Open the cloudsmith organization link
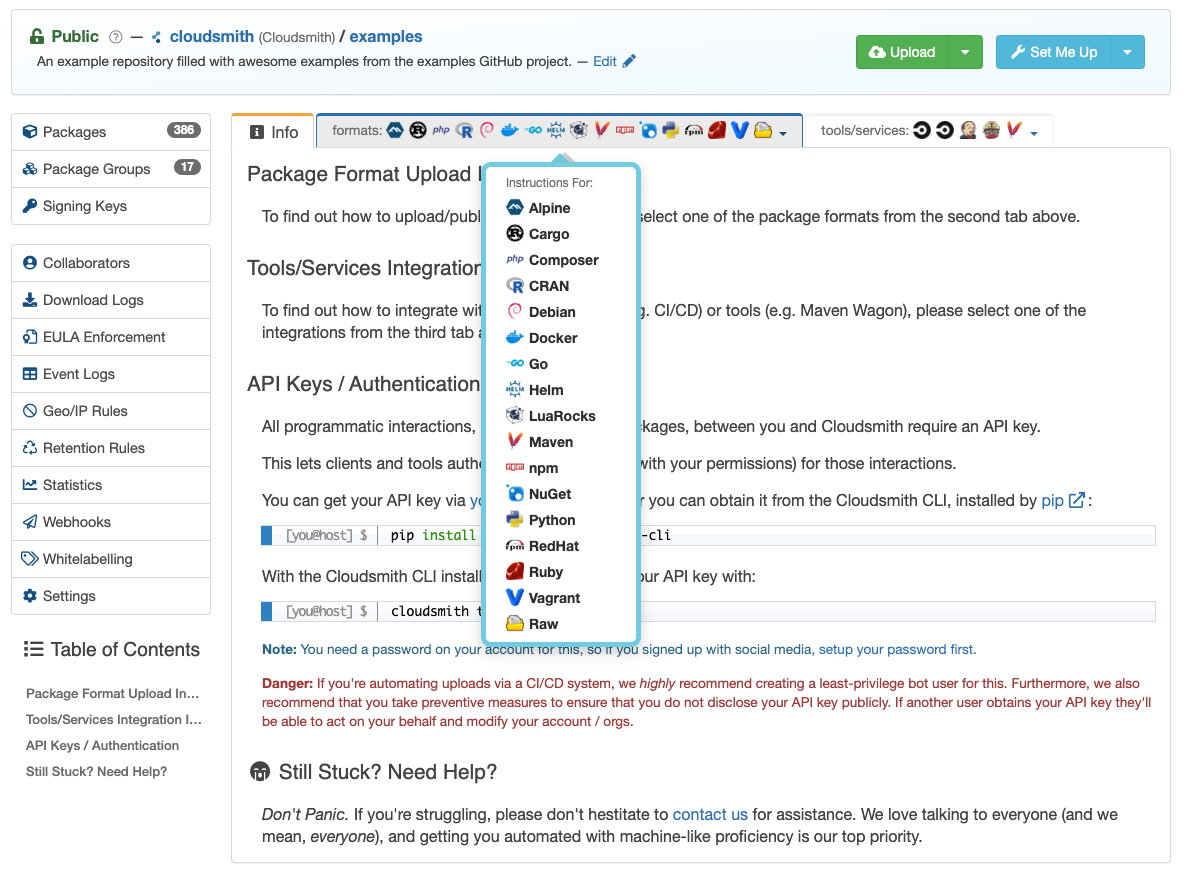 tap(211, 36)
